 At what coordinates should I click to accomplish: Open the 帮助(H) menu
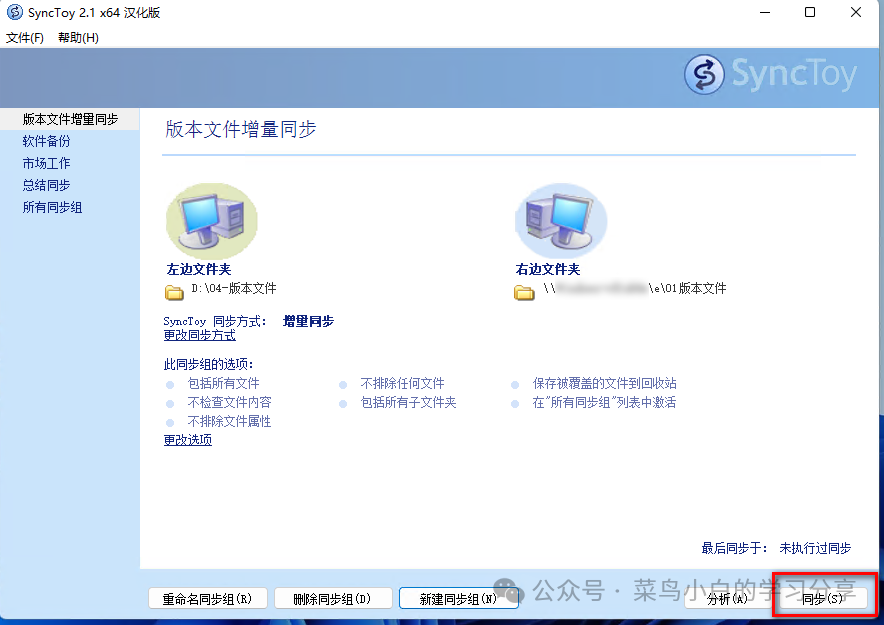point(78,38)
